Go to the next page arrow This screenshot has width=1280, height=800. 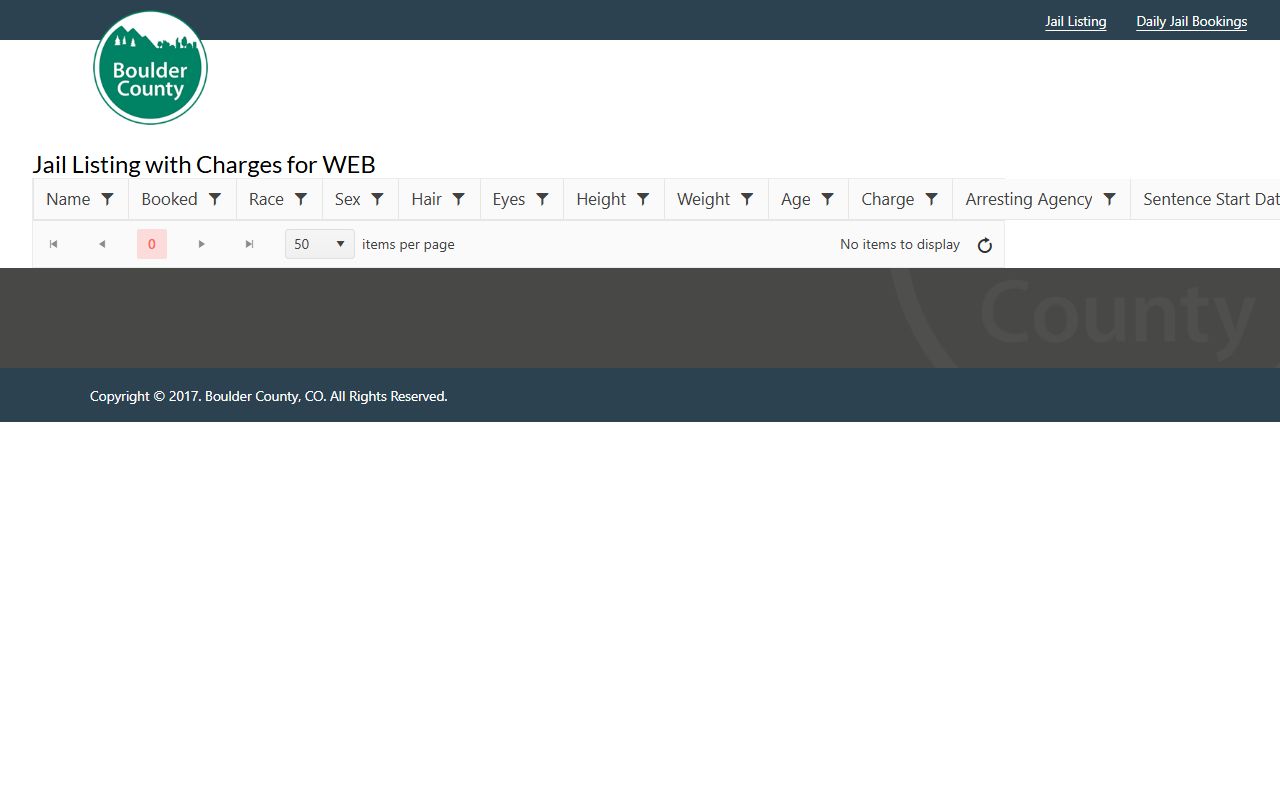(x=202, y=244)
